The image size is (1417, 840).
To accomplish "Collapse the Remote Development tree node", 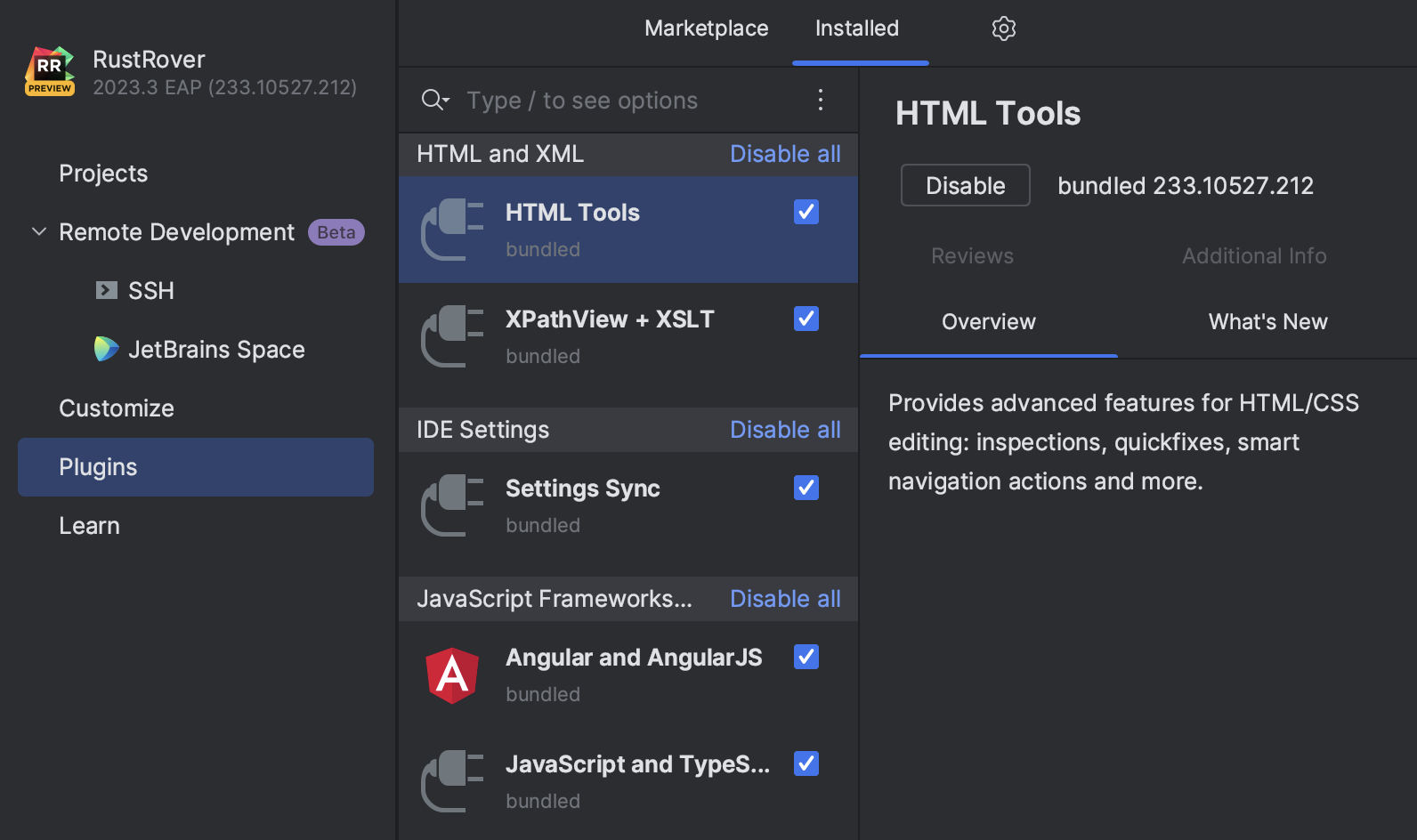I will [x=39, y=232].
